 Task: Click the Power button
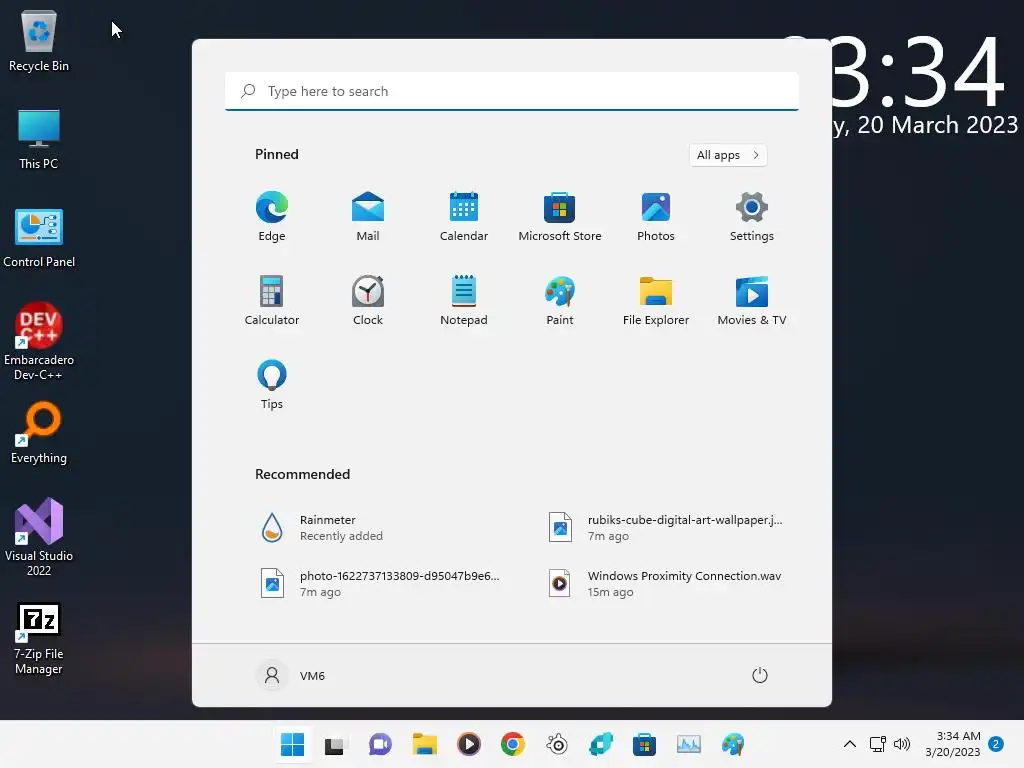tap(760, 675)
